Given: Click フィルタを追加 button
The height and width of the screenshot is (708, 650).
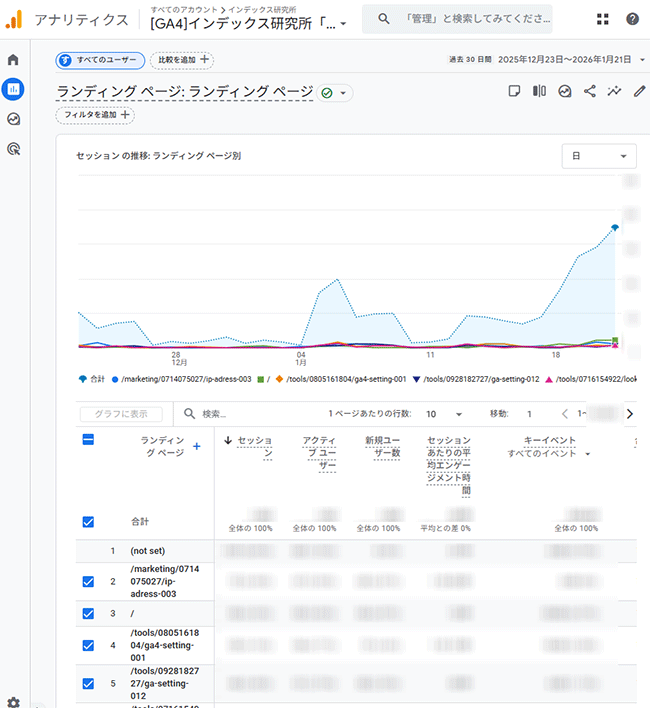Looking at the screenshot, I should (95, 115).
